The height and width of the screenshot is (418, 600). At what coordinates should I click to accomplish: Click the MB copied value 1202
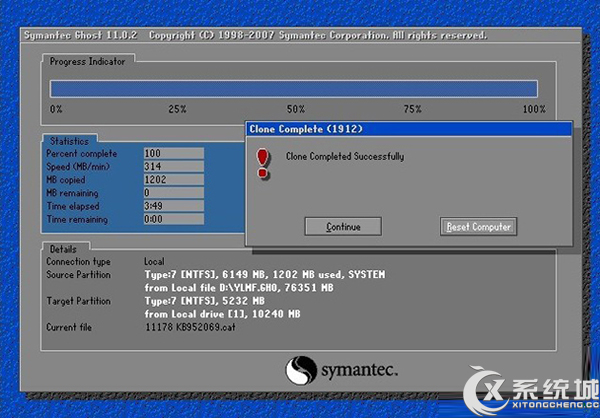point(174,180)
